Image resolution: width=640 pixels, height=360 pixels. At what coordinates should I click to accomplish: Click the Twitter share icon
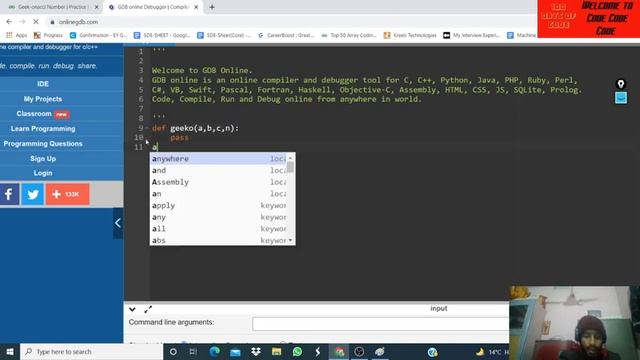(33, 194)
